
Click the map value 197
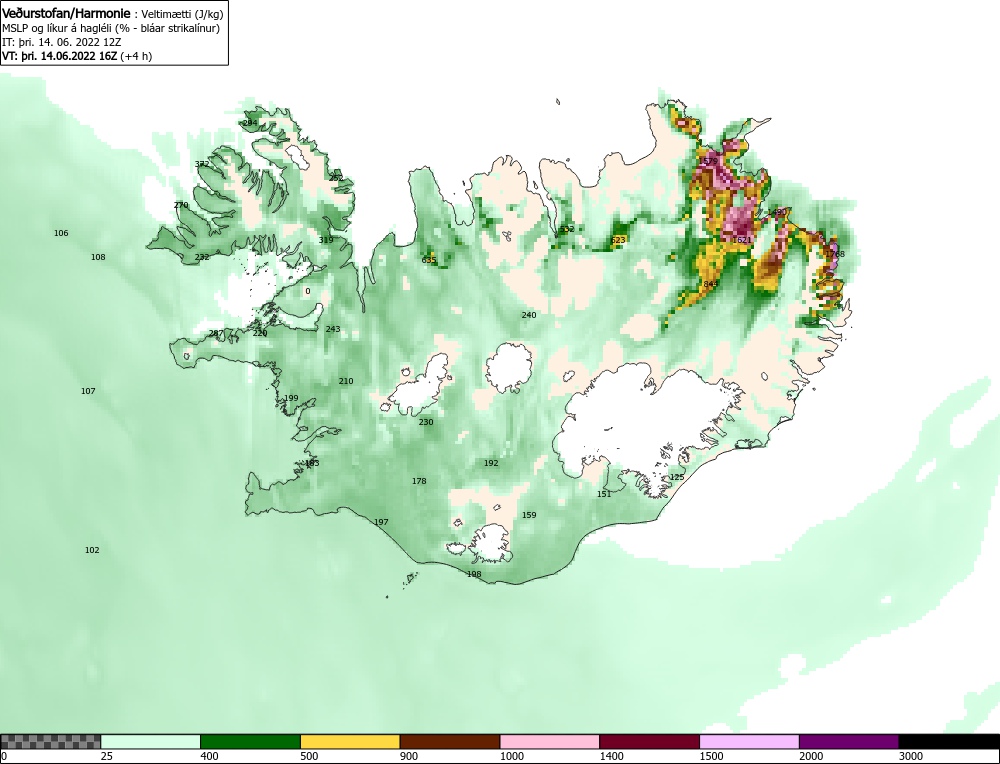381,522
